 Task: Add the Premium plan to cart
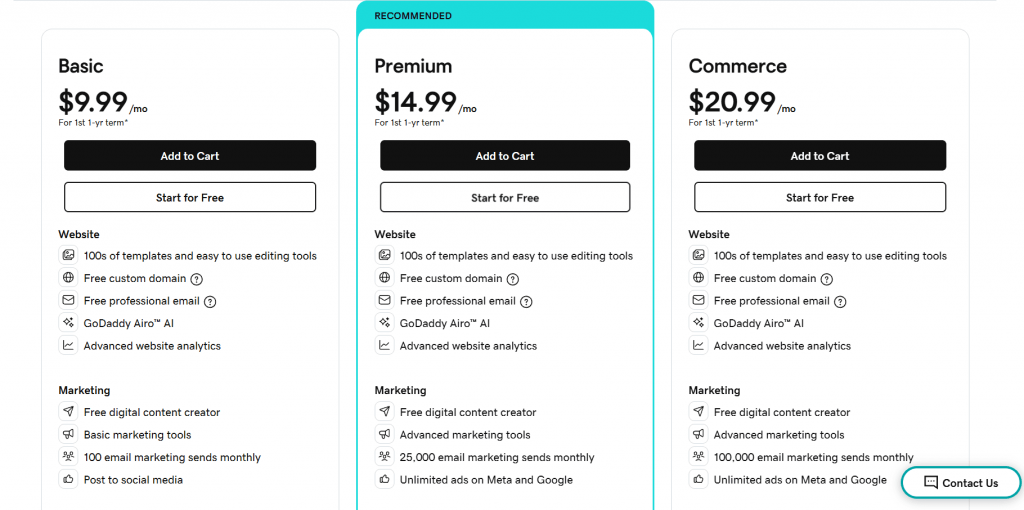point(505,156)
